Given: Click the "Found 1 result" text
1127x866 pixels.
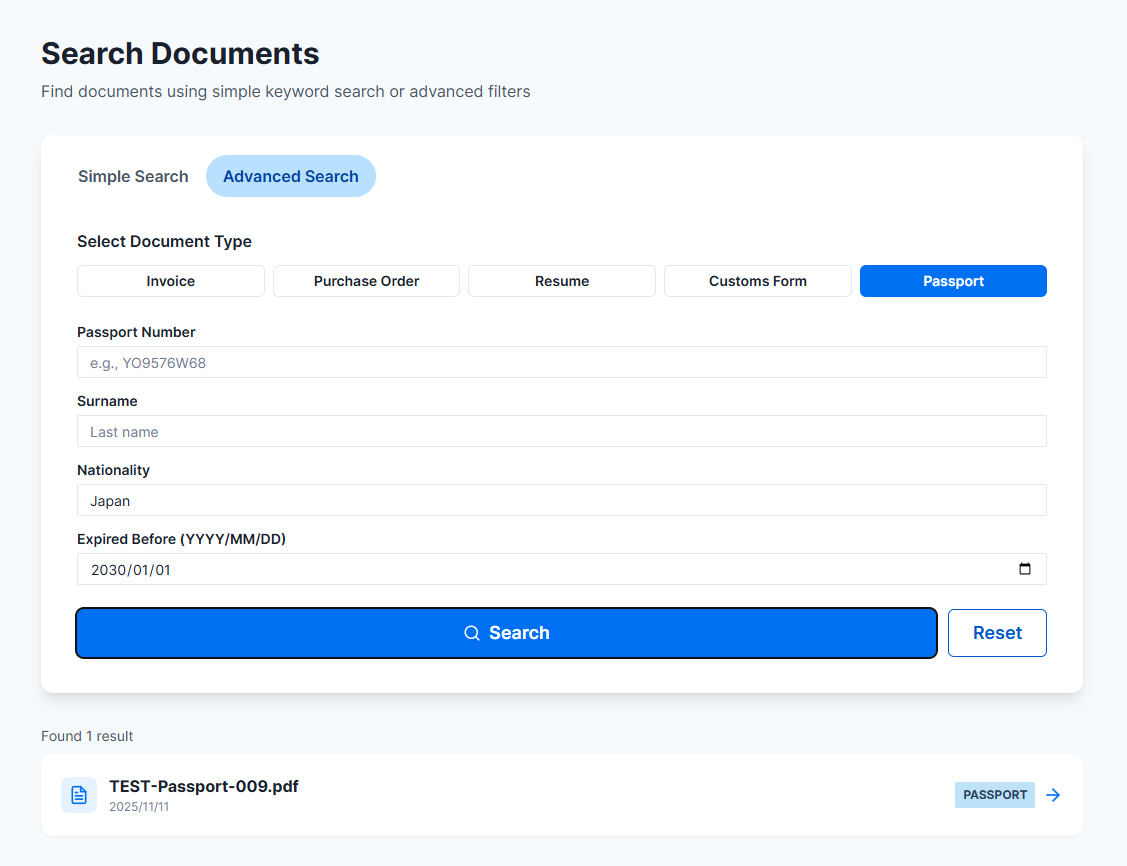Looking at the screenshot, I should tap(87, 736).
